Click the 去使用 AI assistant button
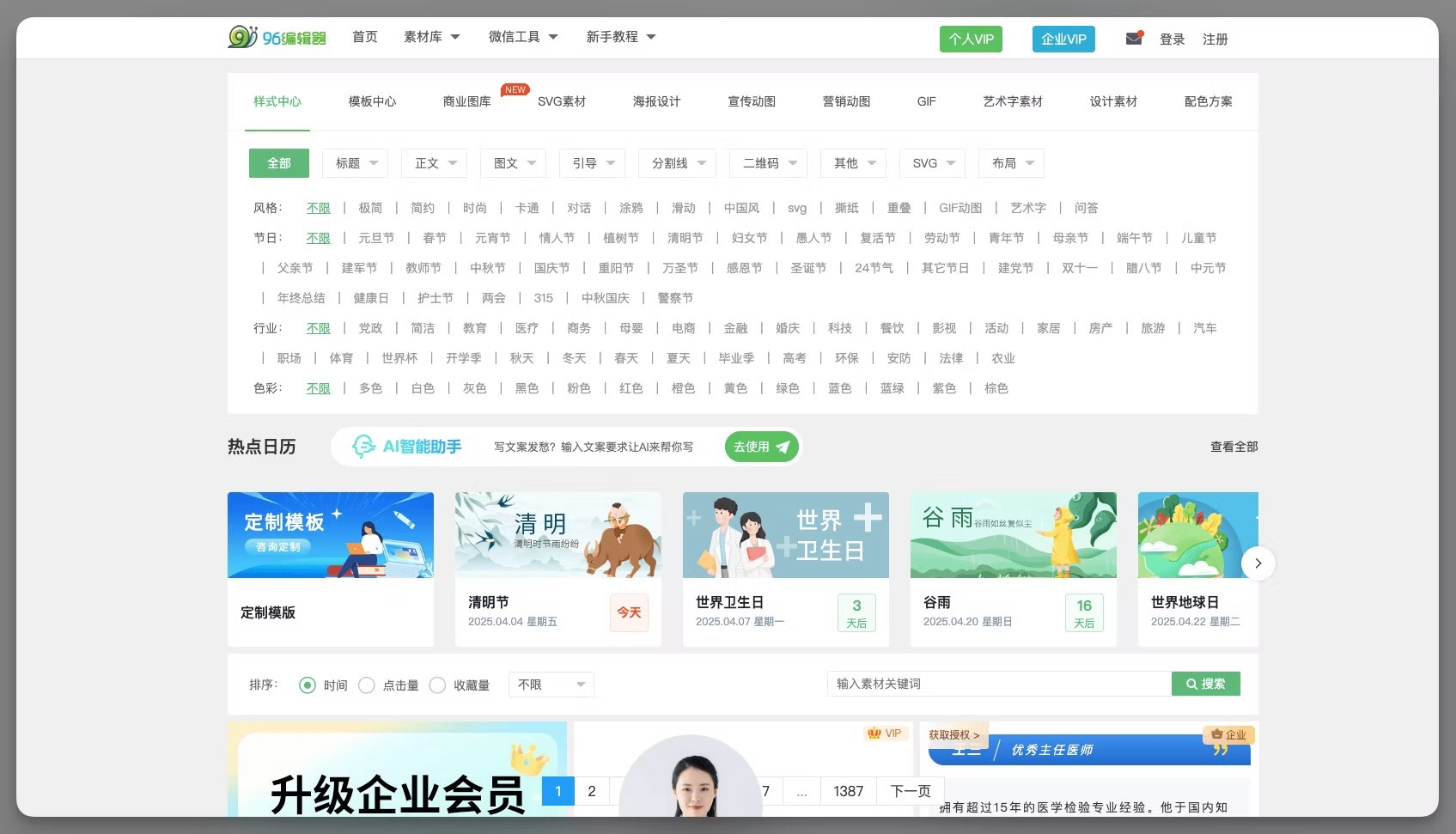This screenshot has height=834, width=1456. (762, 447)
